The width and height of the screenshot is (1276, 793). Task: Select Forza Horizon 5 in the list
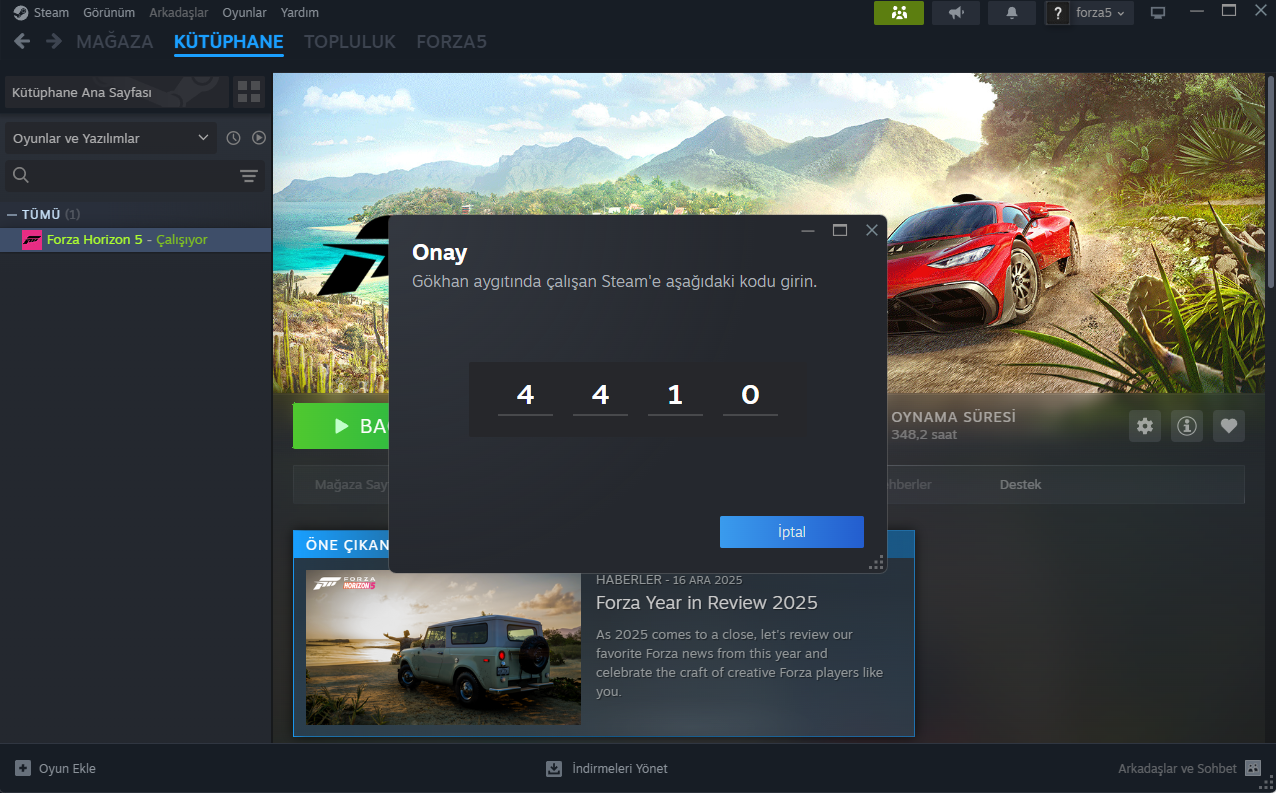pyautogui.click(x=136, y=240)
